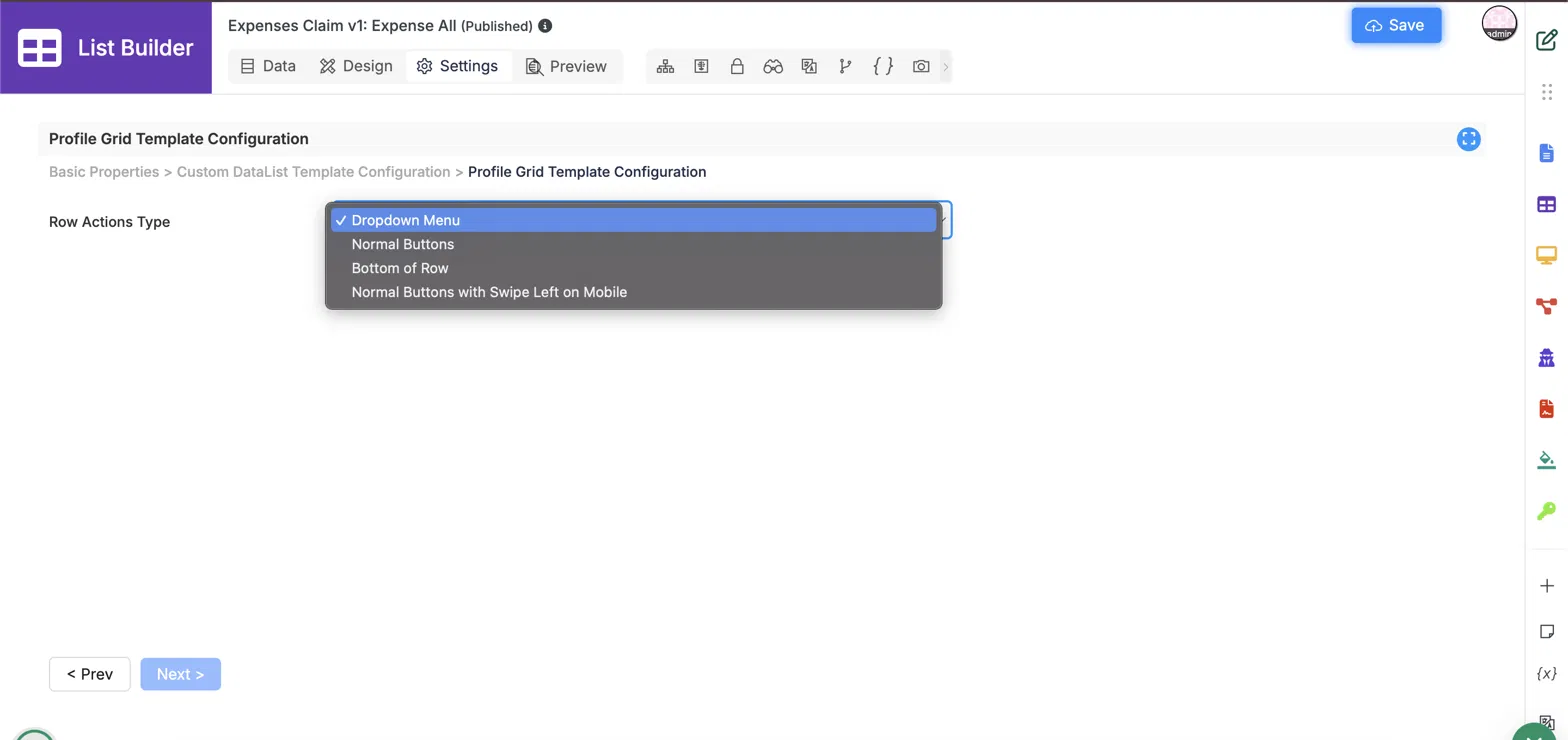1568x740 pixels.
Task: Toggle fullscreen with the blue expand icon
Action: pos(1468,139)
